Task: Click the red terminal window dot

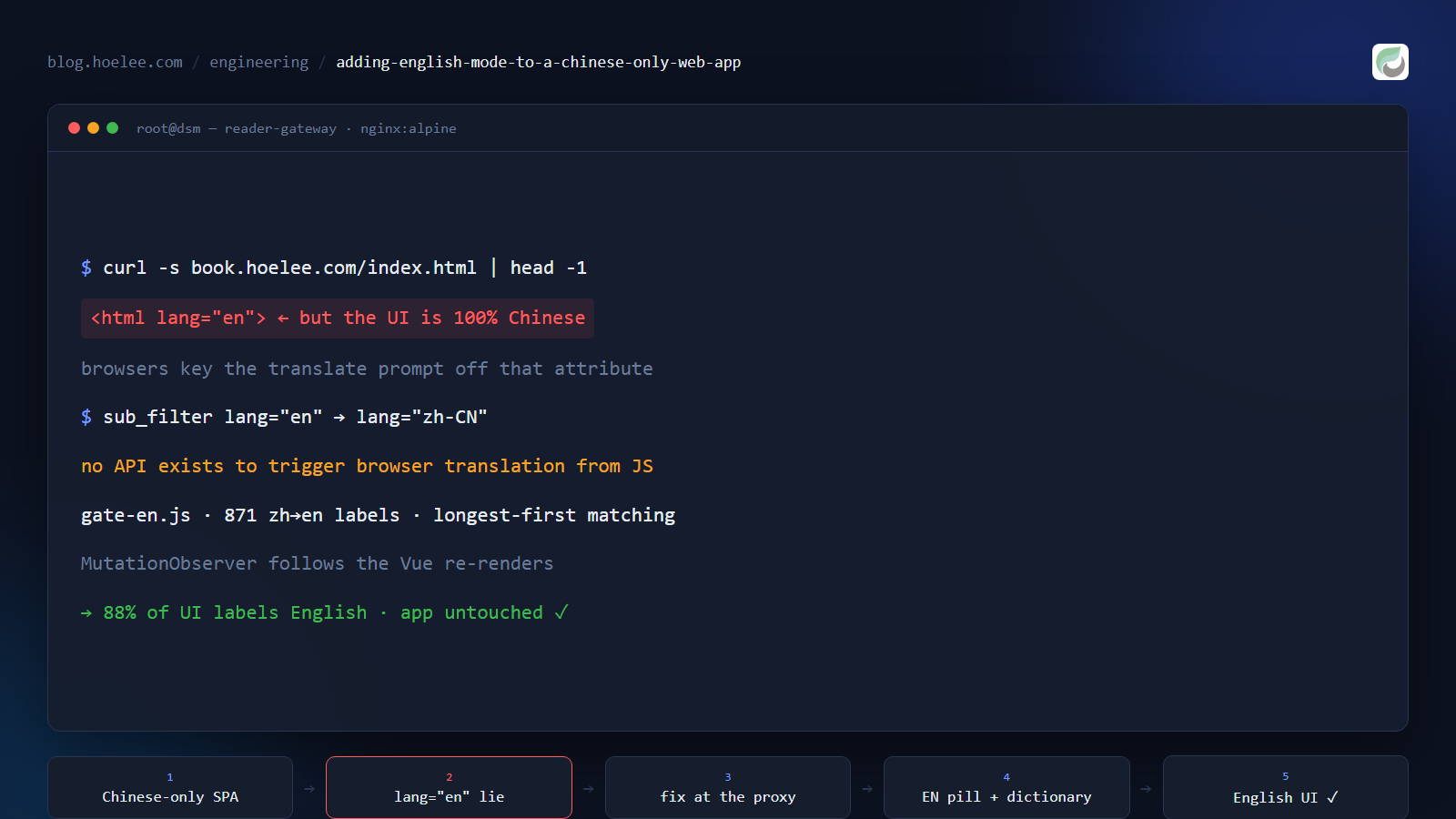Action: (x=75, y=128)
